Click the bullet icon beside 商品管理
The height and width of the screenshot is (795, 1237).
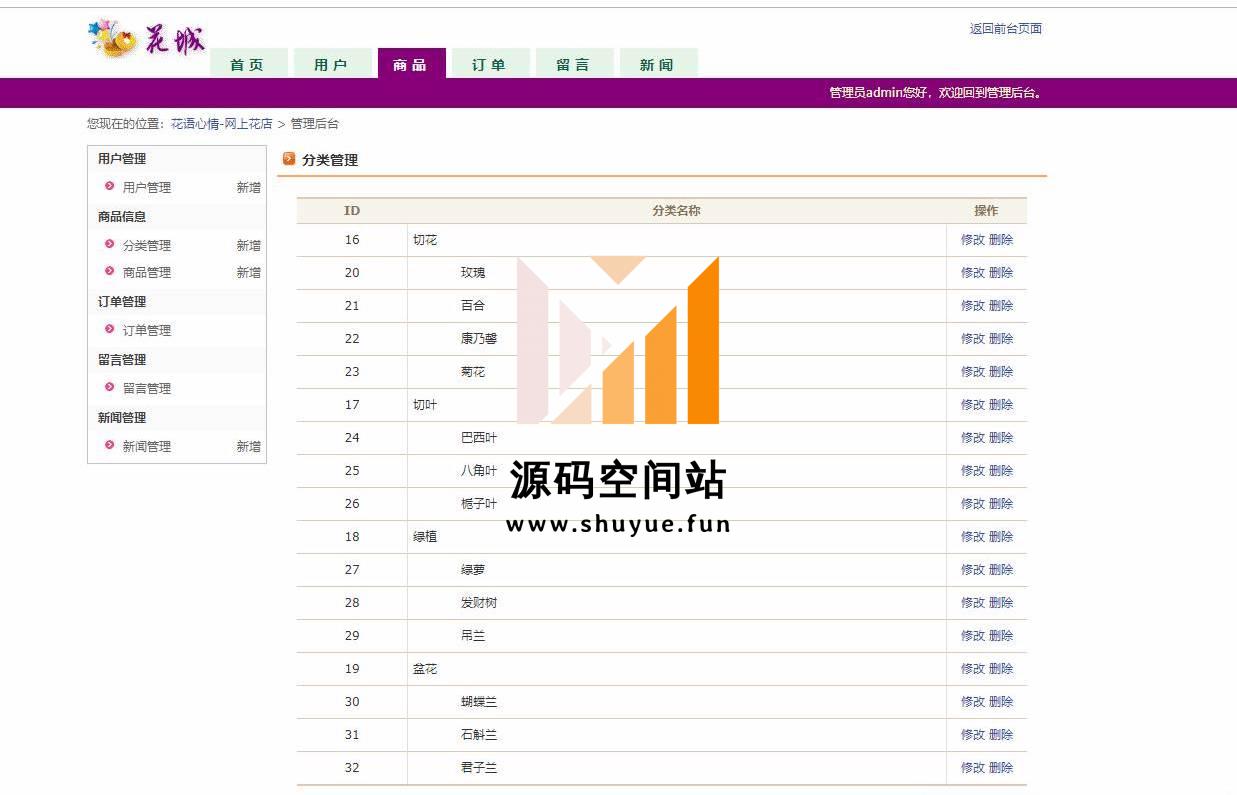pos(110,271)
